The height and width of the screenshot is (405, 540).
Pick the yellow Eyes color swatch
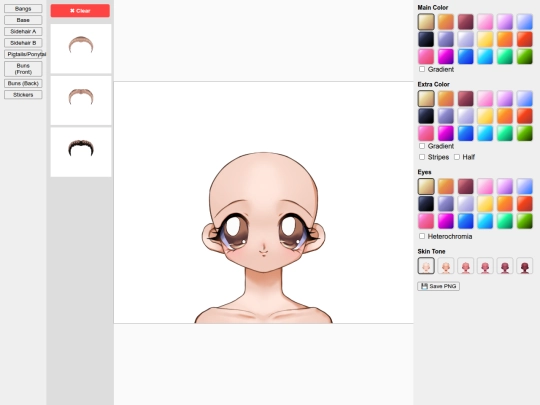click(485, 204)
